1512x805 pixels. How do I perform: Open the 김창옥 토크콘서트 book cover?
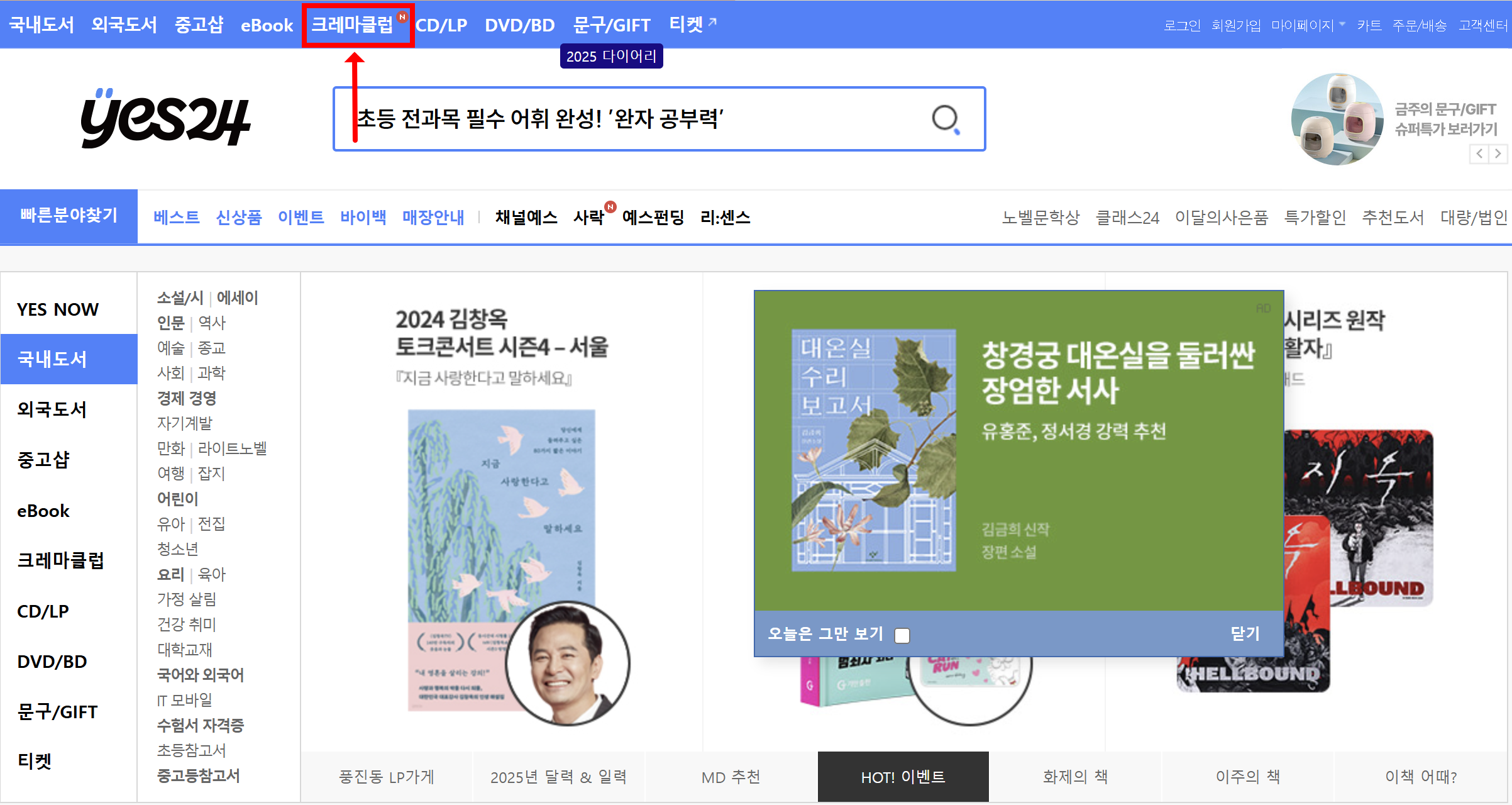[501, 560]
